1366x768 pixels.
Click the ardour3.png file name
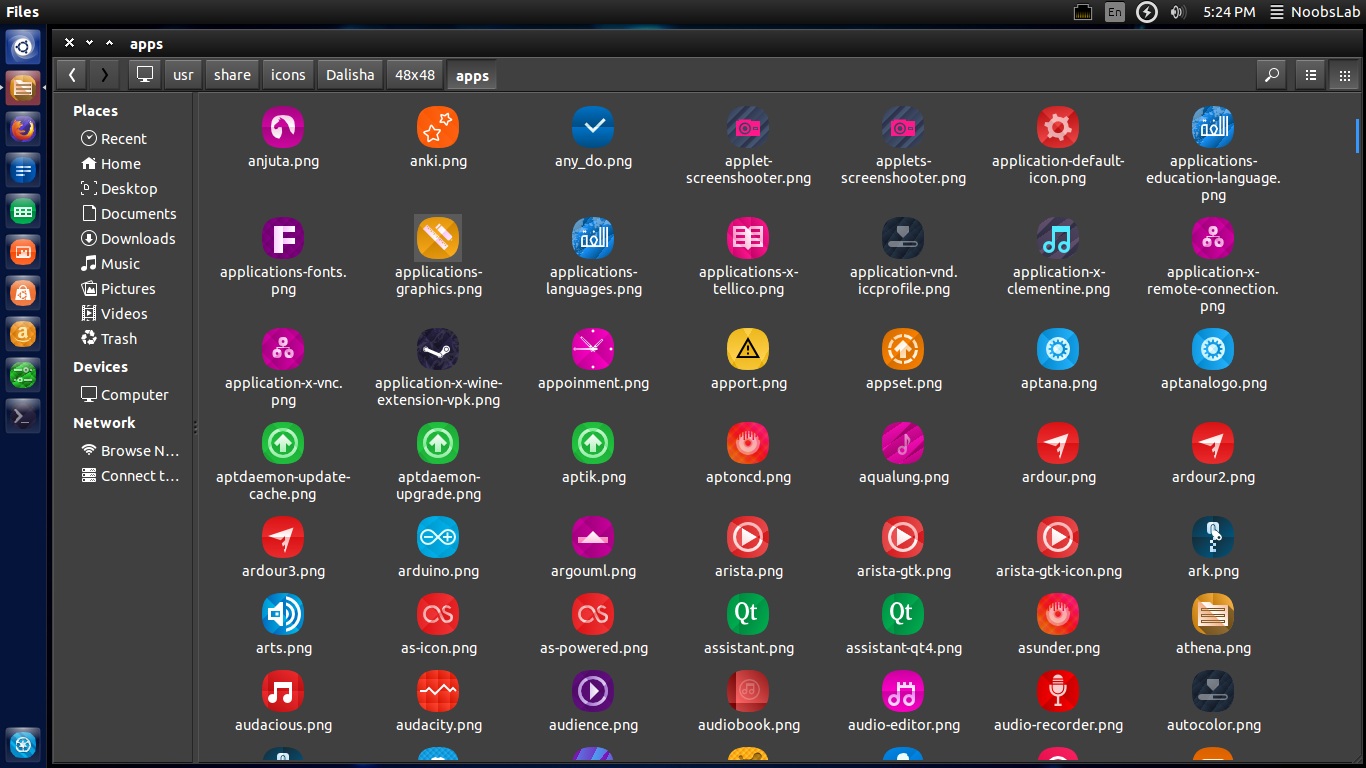[x=283, y=571]
